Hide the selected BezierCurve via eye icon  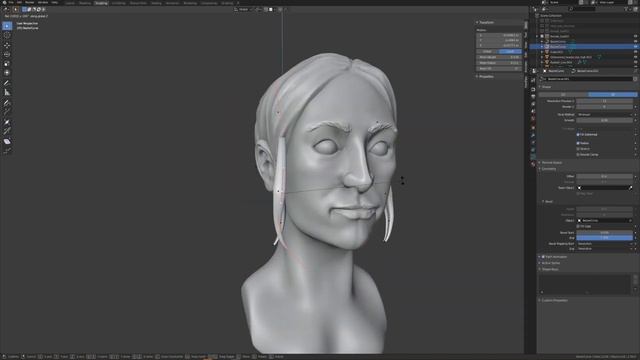pyautogui.click(x=635, y=47)
